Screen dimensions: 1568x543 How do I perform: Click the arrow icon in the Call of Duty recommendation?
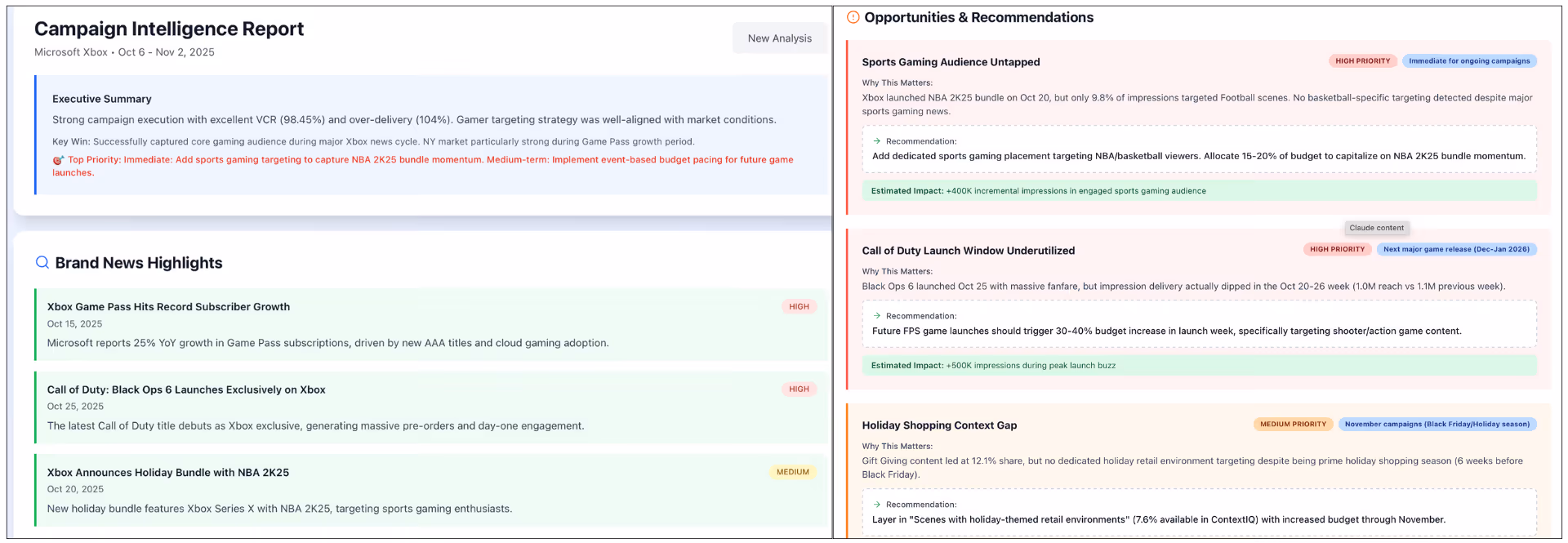877,316
